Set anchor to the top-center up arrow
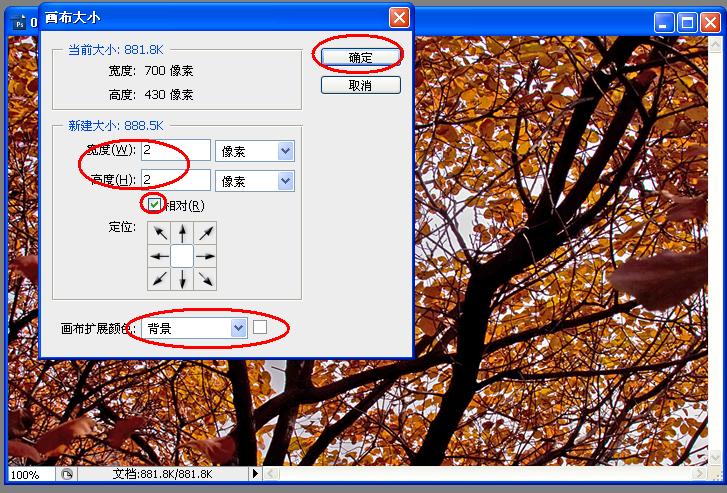 (182, 233)
